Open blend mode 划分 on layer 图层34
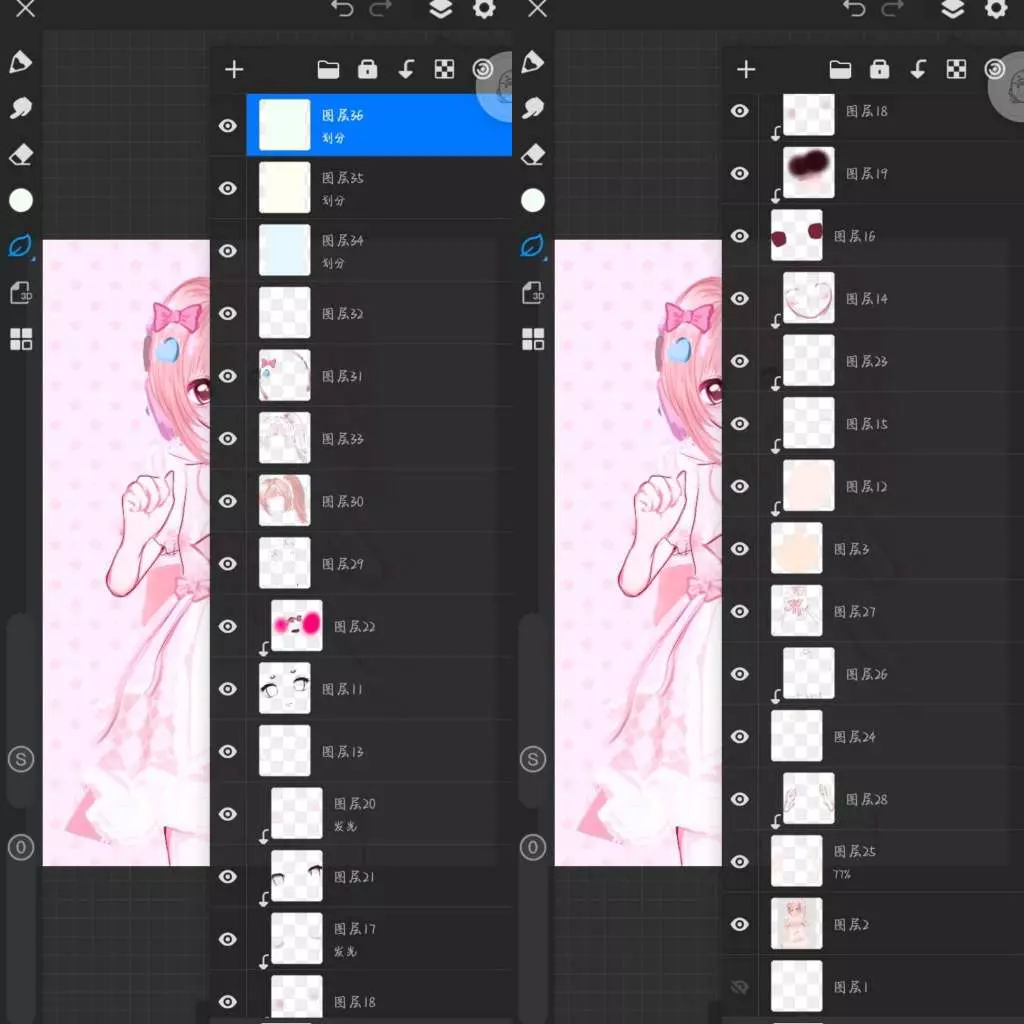 click(333, 263)
